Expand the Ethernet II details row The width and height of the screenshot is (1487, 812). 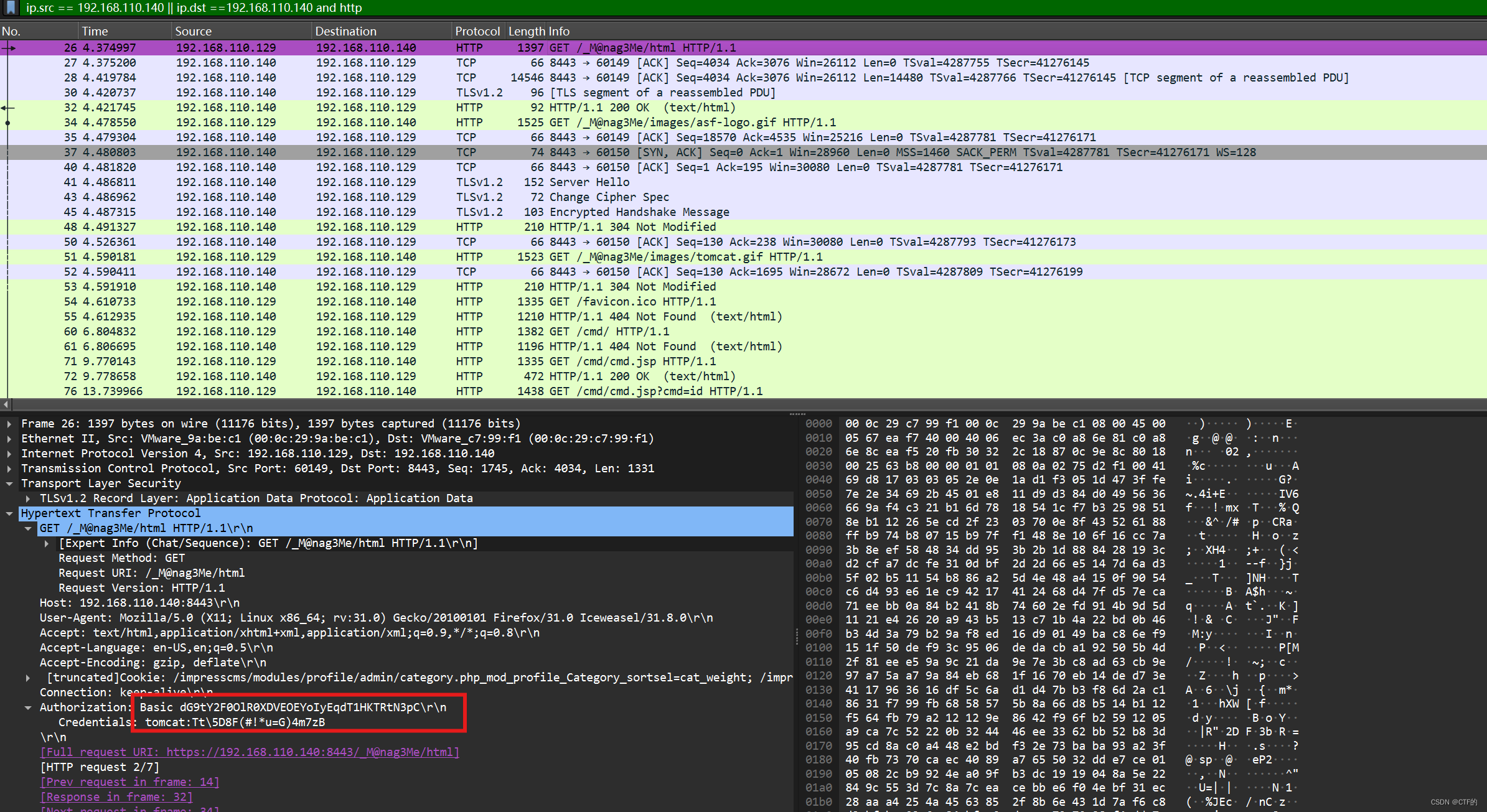9,439
